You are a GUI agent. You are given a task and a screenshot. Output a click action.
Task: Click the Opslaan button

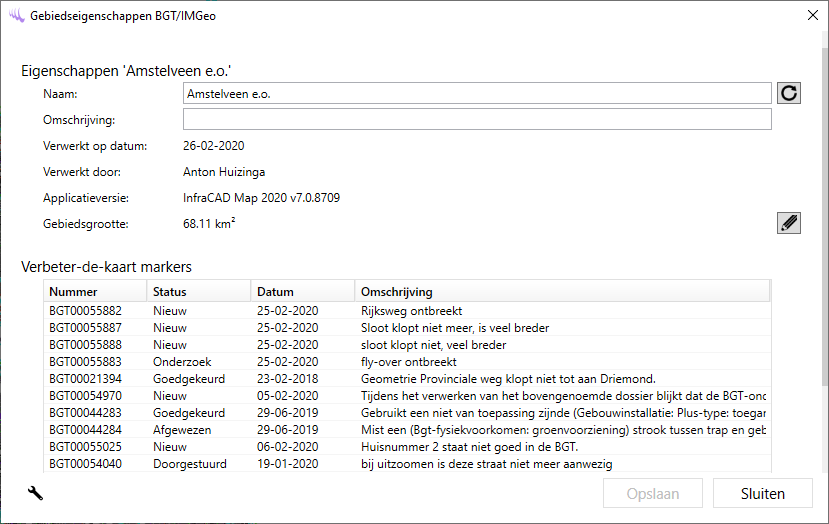[653, 494]
